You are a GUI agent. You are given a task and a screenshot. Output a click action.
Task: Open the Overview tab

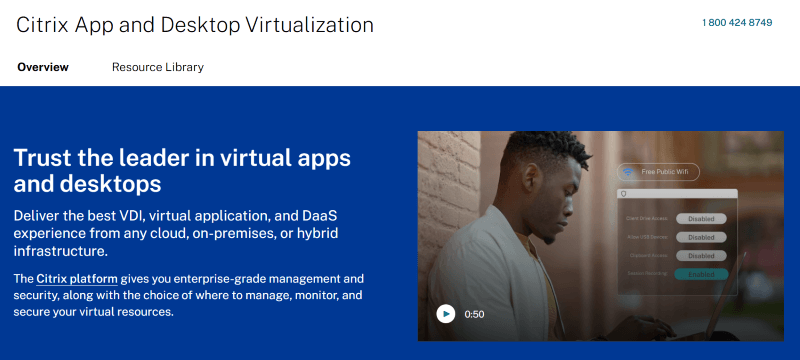[43, 67]
